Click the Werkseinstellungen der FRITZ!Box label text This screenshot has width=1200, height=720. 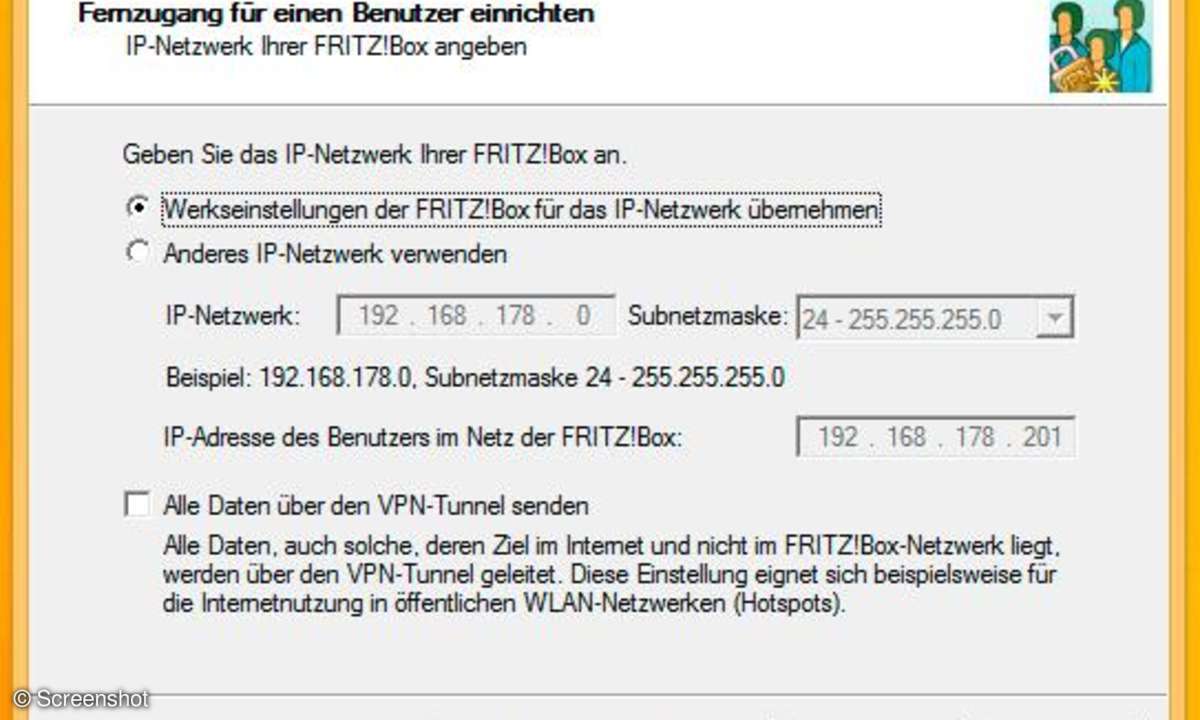521,210
